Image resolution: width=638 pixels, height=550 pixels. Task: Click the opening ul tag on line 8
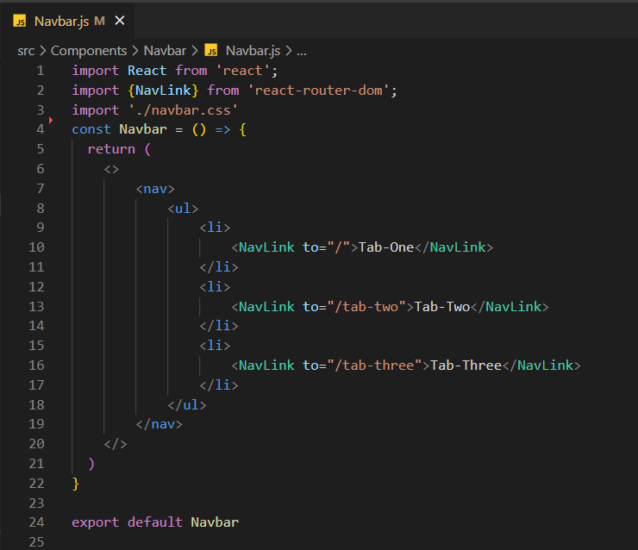[x=183, y=208]
